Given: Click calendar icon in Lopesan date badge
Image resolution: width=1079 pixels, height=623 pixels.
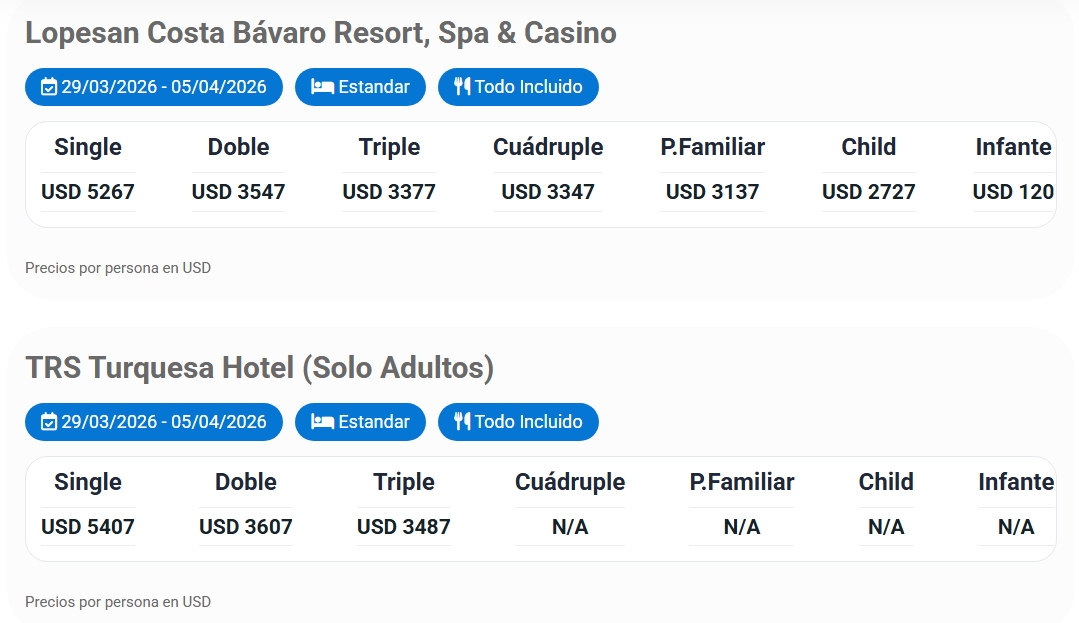Looking at the screenshot, I should (x=49, y=87).
